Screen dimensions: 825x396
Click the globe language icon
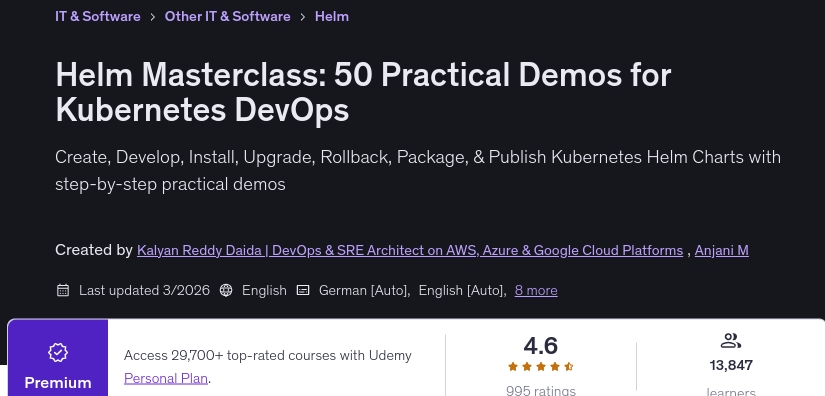[x=226, y=290]
